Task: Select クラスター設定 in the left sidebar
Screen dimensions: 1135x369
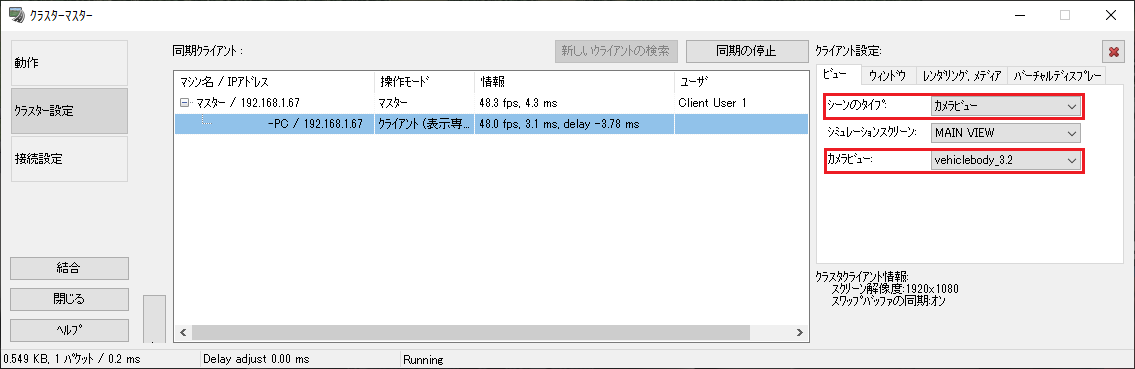Action: pos(69,111)
